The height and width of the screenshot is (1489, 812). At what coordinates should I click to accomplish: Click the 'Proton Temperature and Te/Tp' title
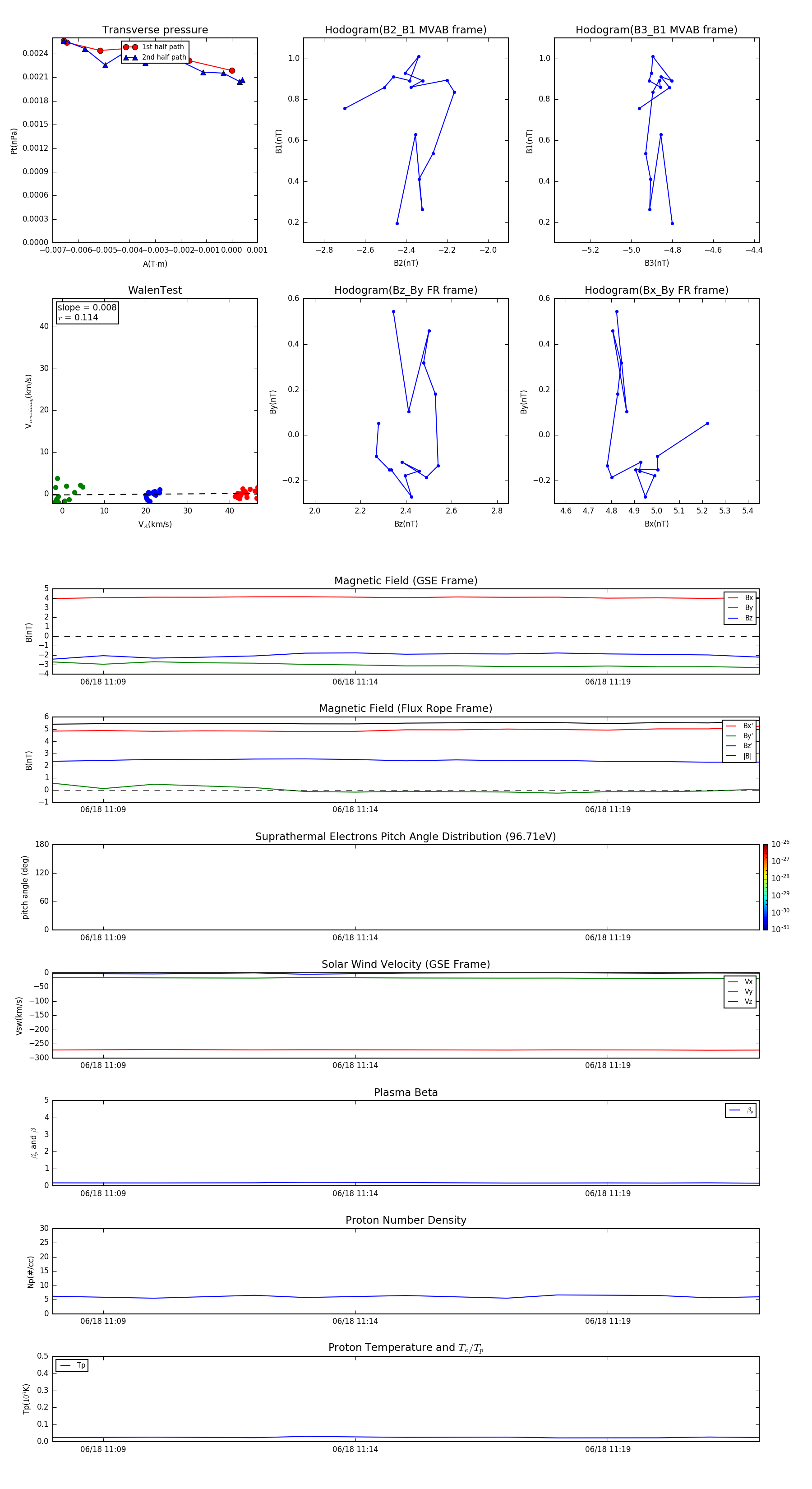click(406, 1348)
